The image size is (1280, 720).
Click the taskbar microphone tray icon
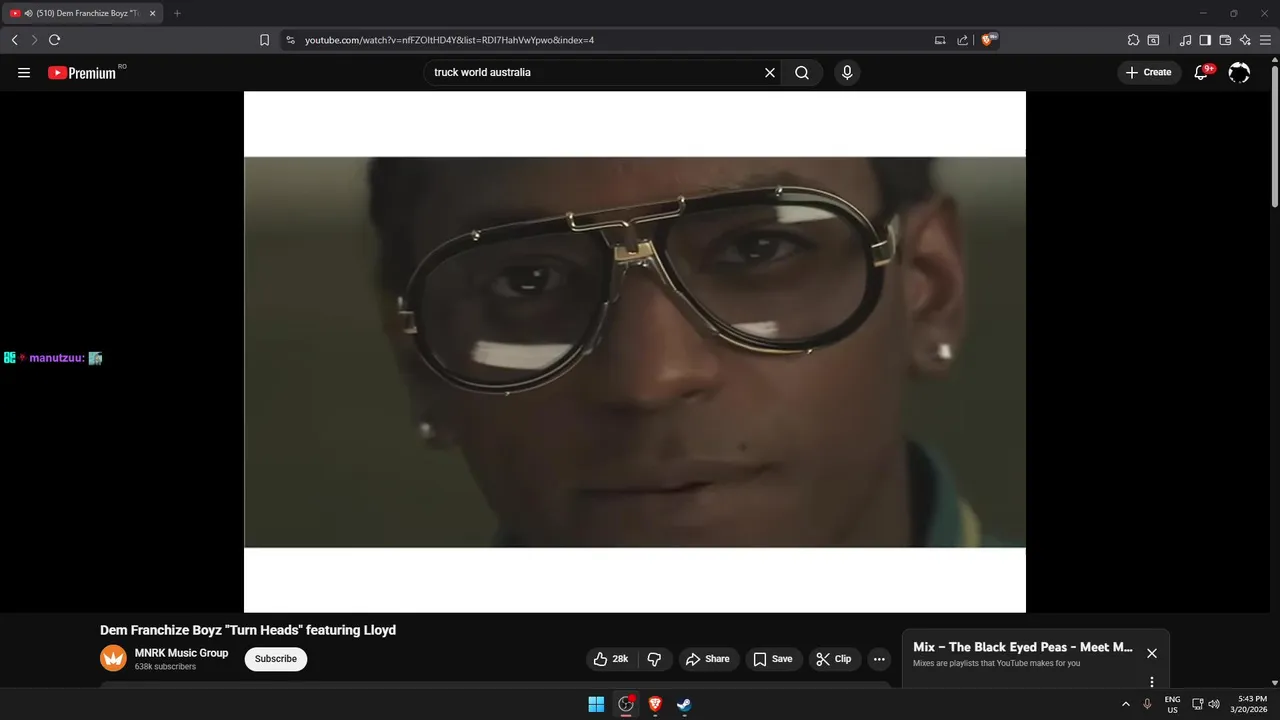[x=1147, y=704]
